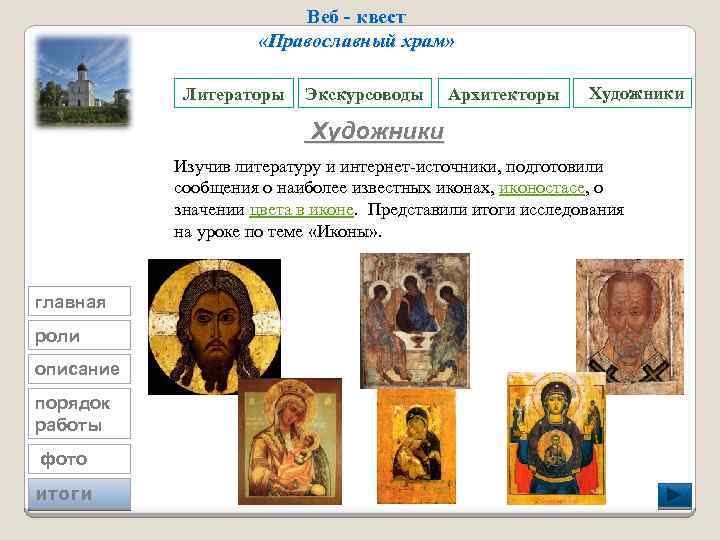Click the underlined Художники heading
This screenshot has height=540, width=720.
click(374, 131)
